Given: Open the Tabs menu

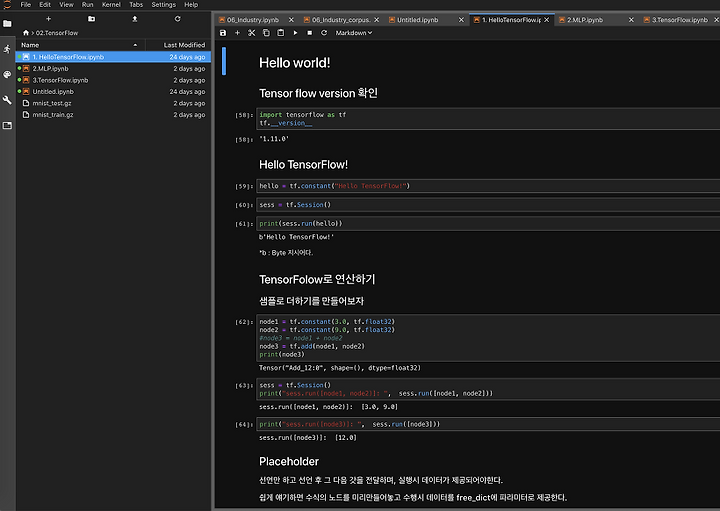Looking at the screenshot, I should (x=136, y=5).
